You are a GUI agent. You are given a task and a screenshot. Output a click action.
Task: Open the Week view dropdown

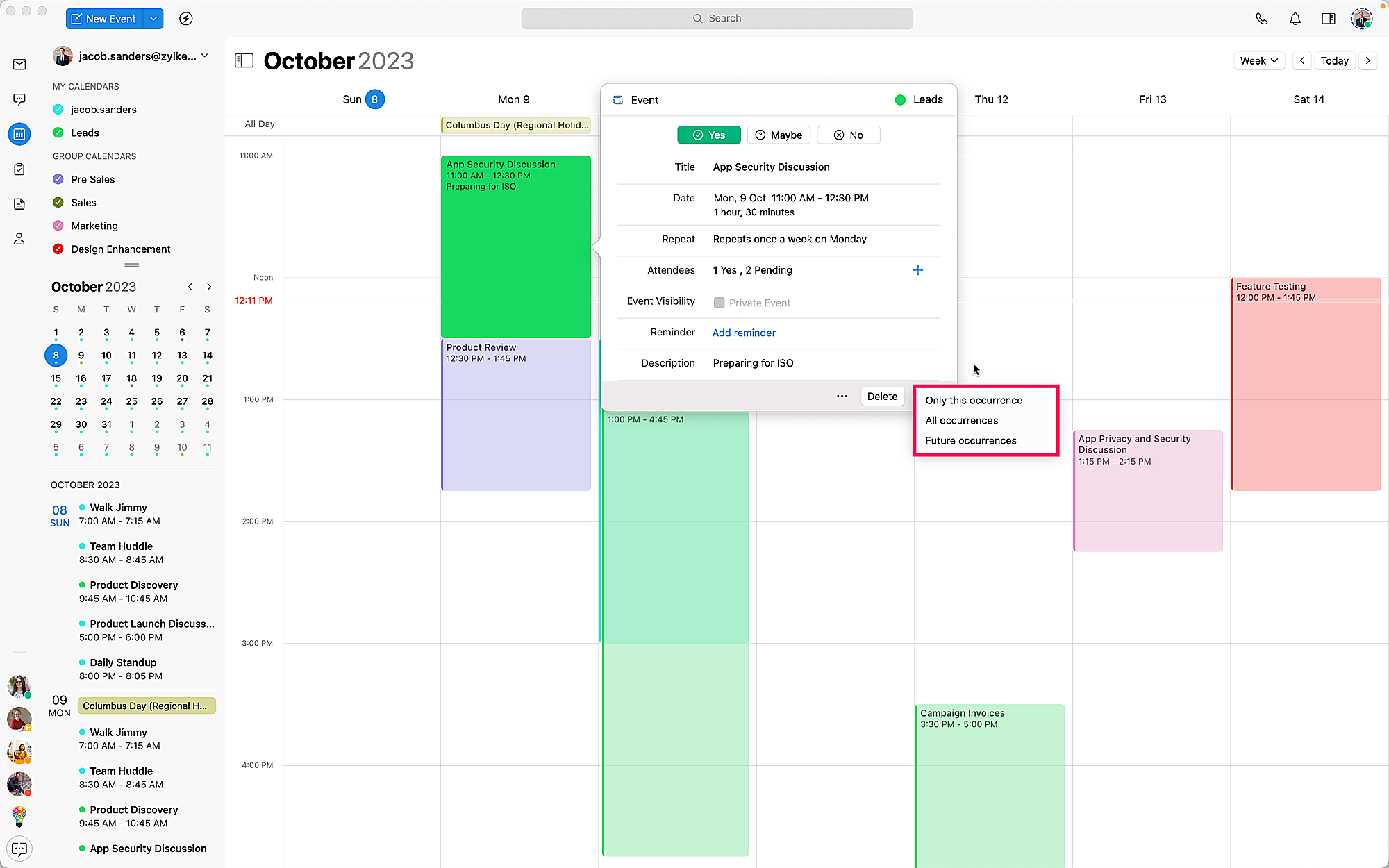click(x=1258, y=61)
